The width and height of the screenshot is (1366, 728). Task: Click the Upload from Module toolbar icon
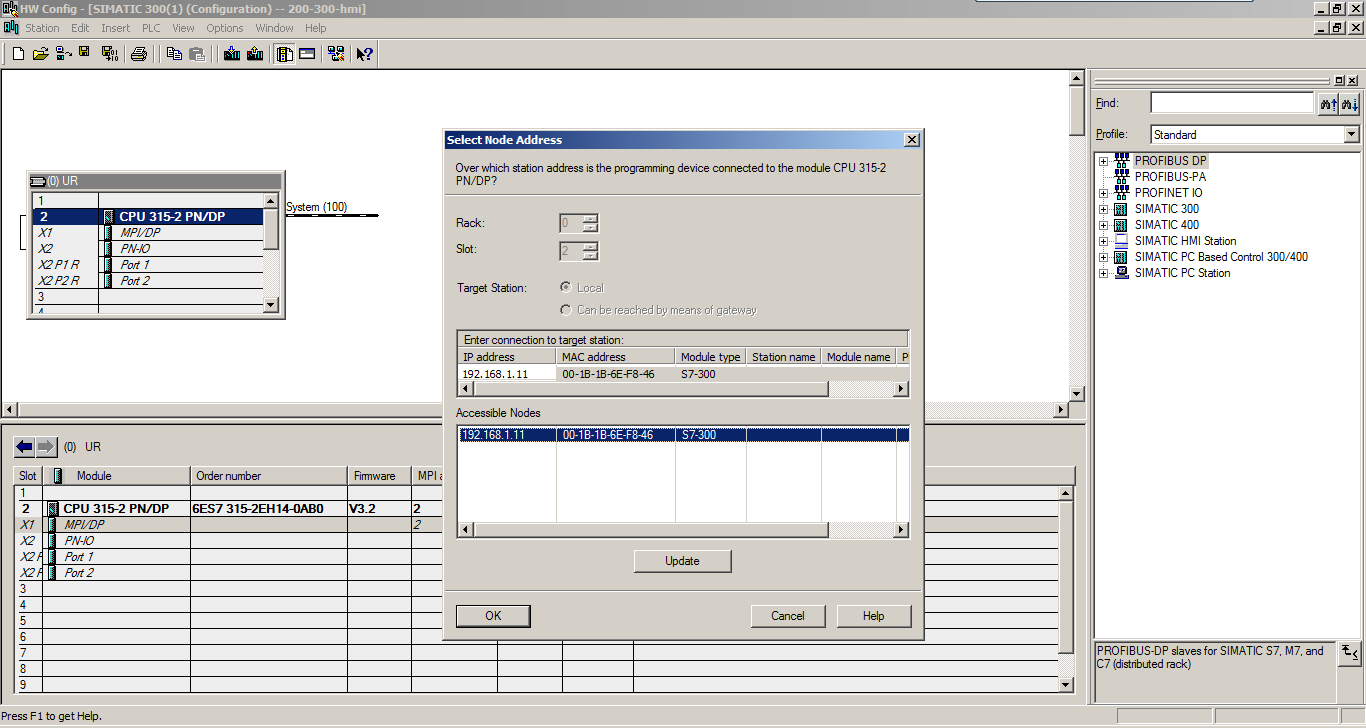(255, 54)
